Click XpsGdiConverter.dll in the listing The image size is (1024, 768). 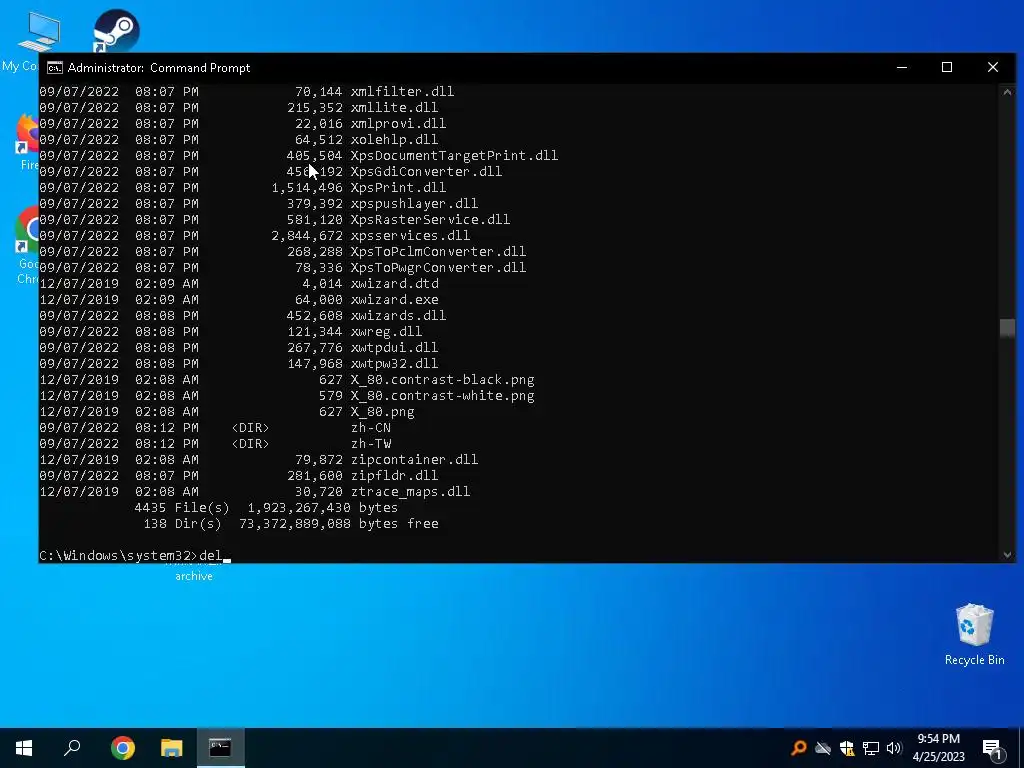click(x=426, y=171)
